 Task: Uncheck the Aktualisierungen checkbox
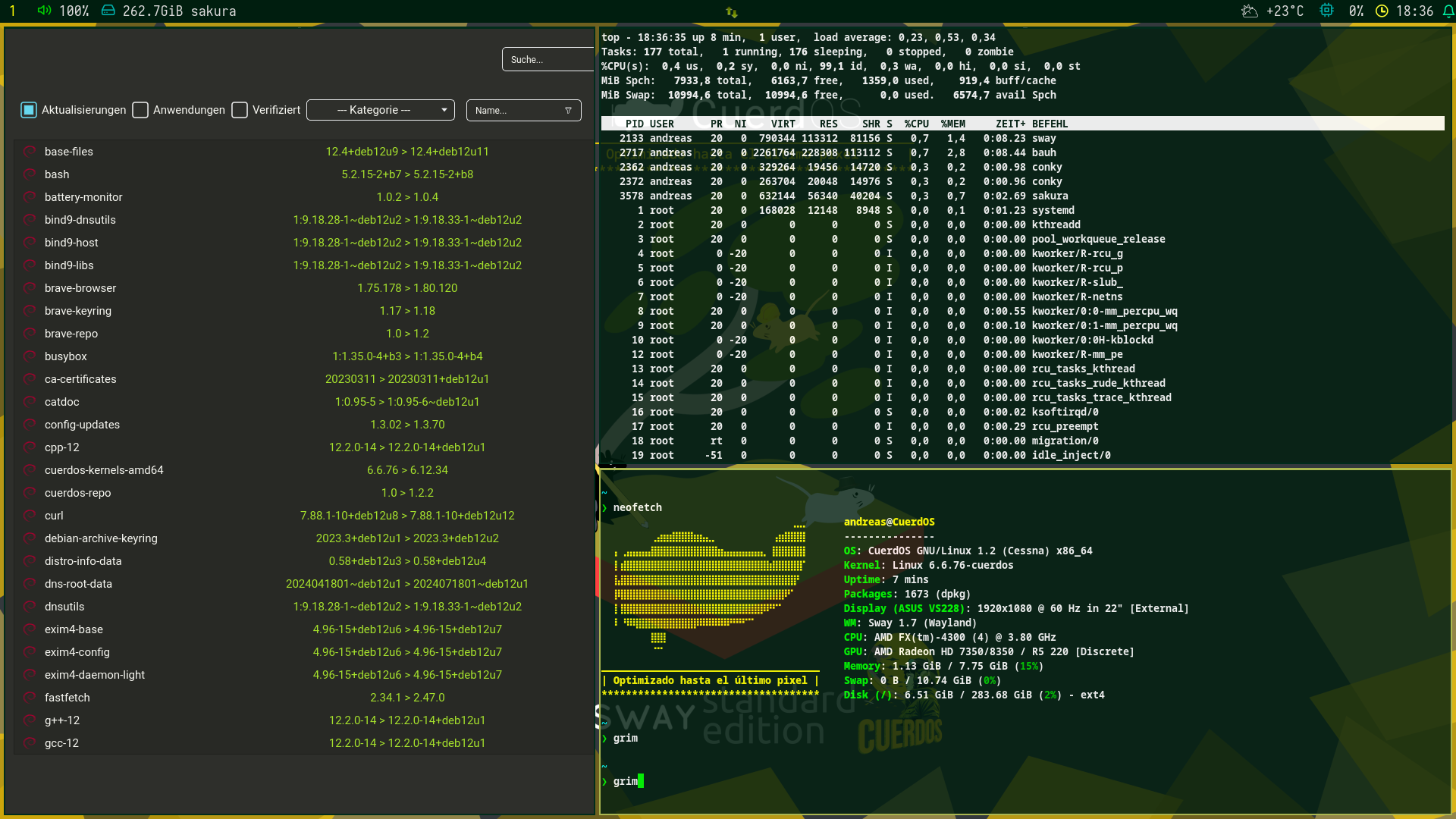point(29,110)
